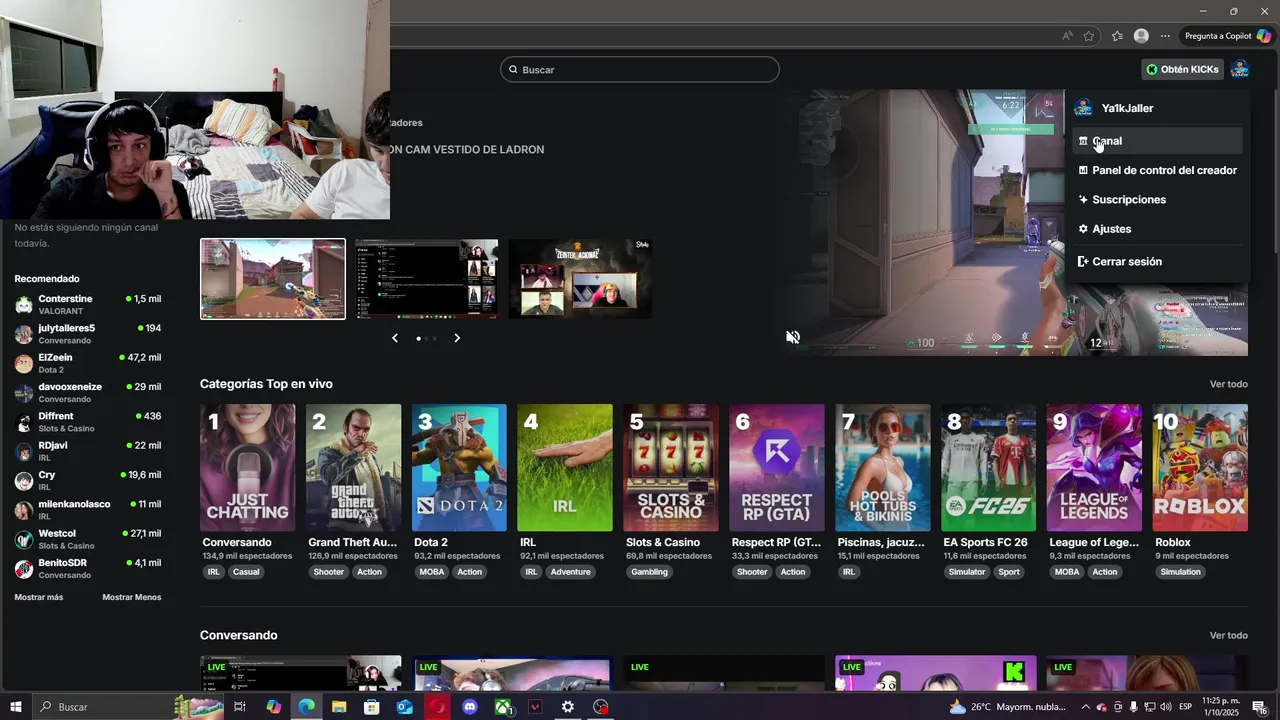Click the Simulation tag under Roblox
The height and width of the screenshot is (720, 1280).
point(1181,572)
